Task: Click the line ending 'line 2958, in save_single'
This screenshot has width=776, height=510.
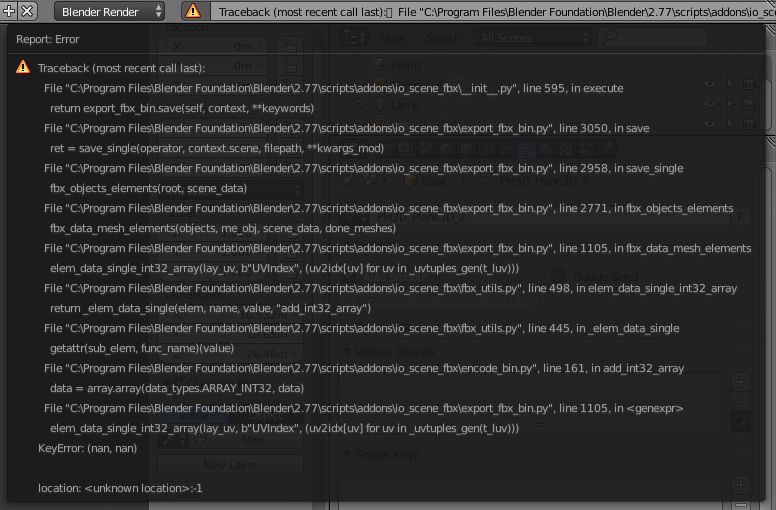Action: 363,169
